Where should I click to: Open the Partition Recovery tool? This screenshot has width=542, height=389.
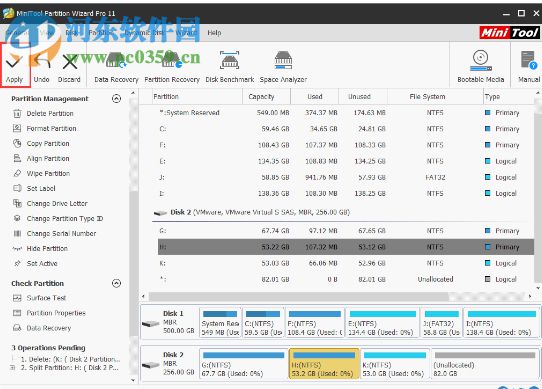tap(172, 67)
